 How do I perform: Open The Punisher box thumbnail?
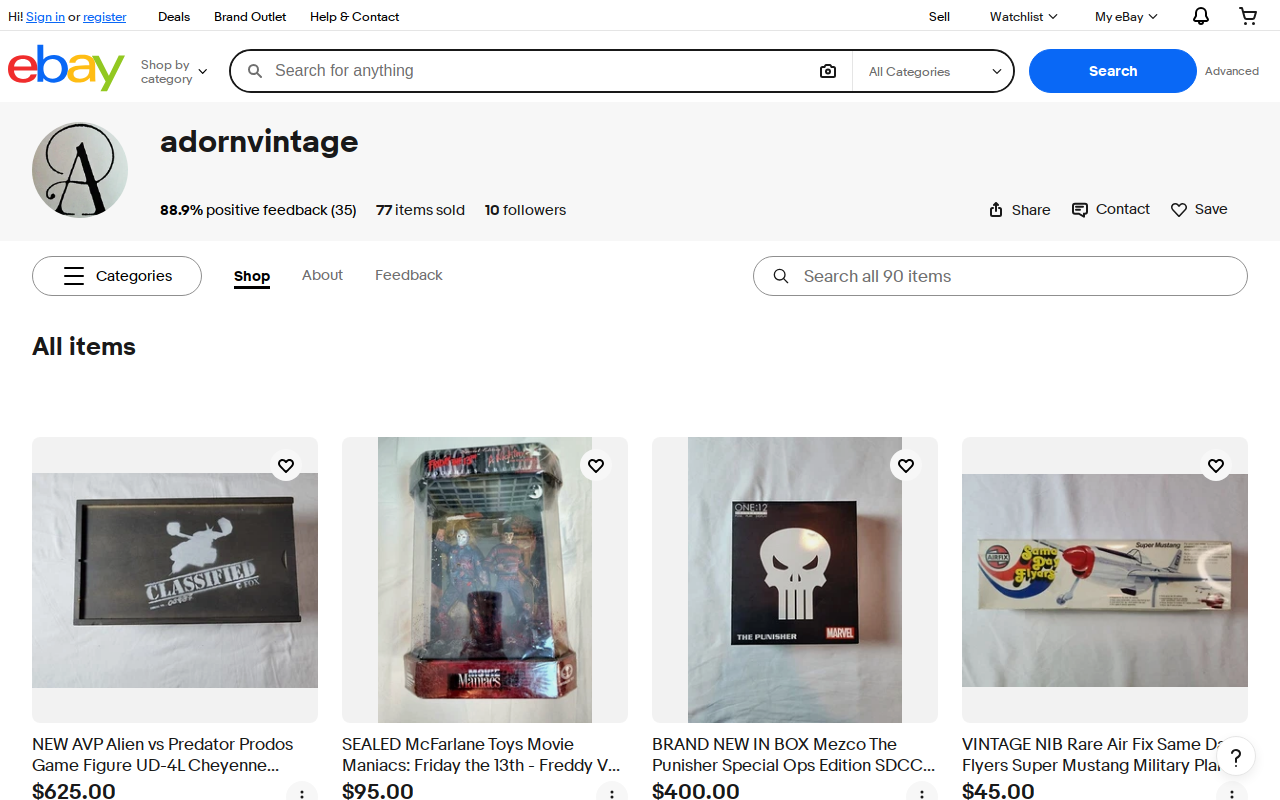pos(795,580)
